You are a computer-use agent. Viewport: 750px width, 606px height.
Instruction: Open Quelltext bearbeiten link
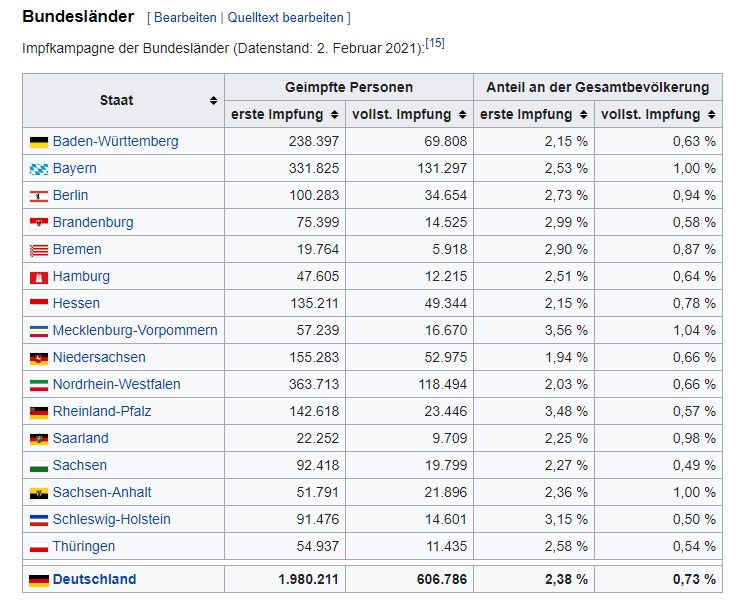285,18
